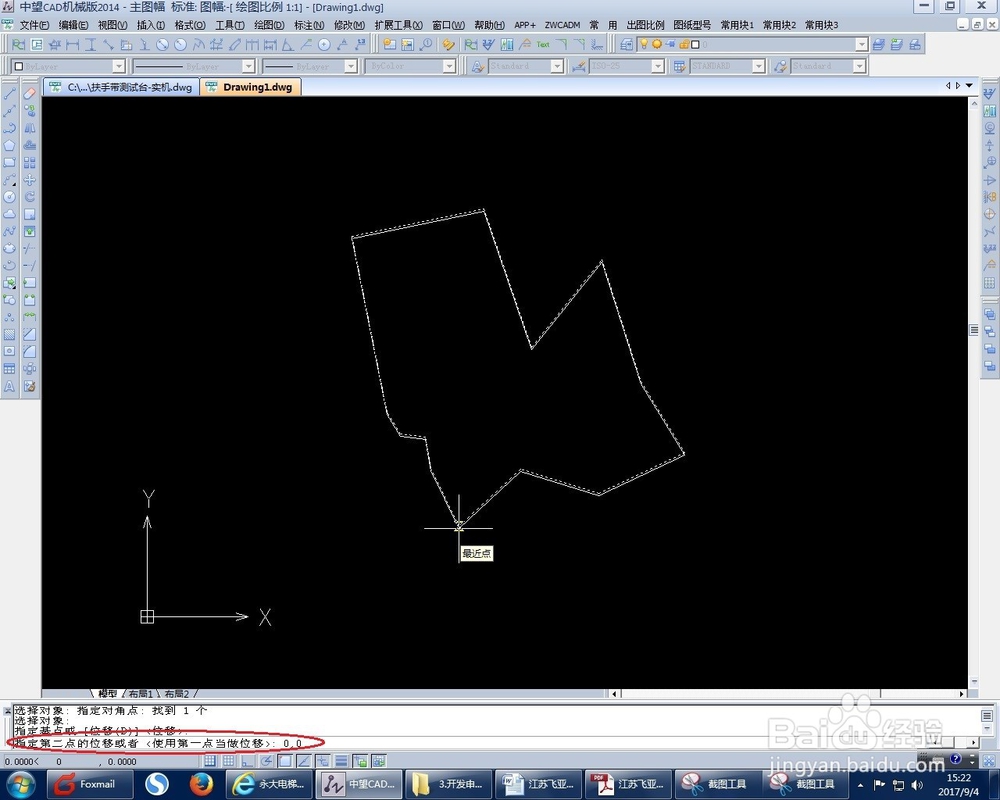Viewport: 1000px width, 800px height.
Task: Choose the Array tool
Action: 29,163
